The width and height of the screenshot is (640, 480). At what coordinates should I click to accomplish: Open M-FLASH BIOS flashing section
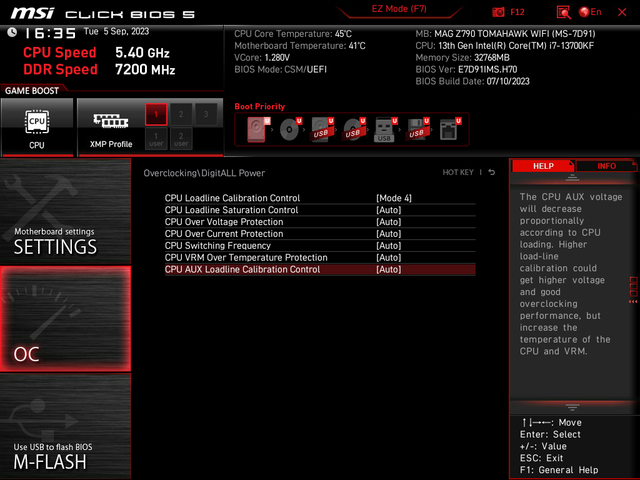[65, 426]
